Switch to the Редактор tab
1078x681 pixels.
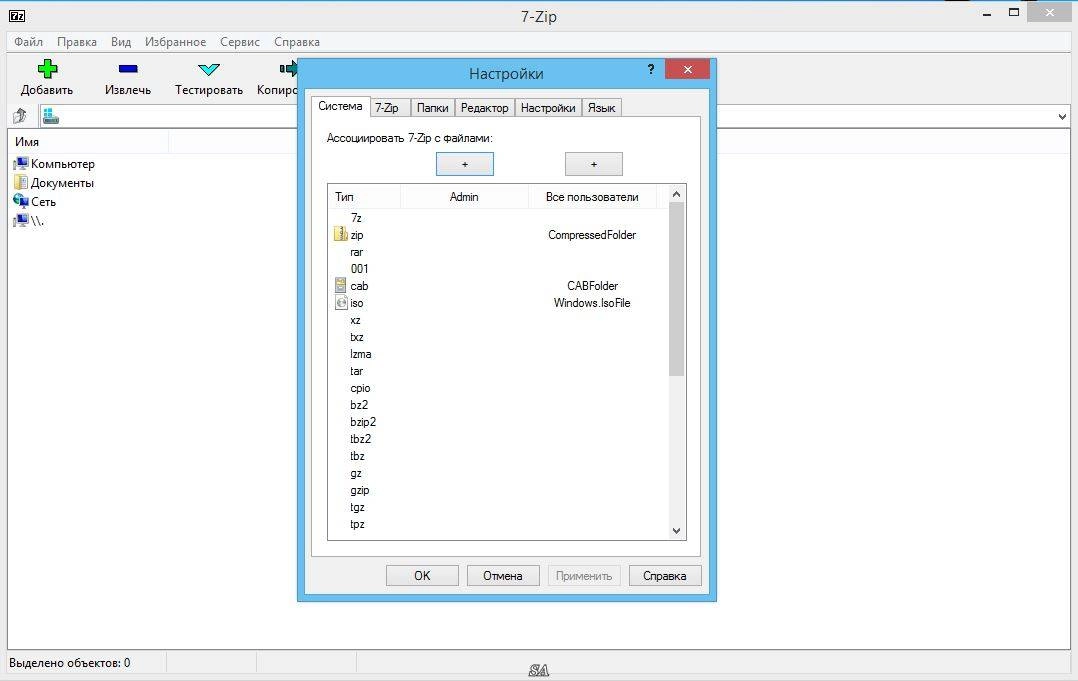coord(485,108)
